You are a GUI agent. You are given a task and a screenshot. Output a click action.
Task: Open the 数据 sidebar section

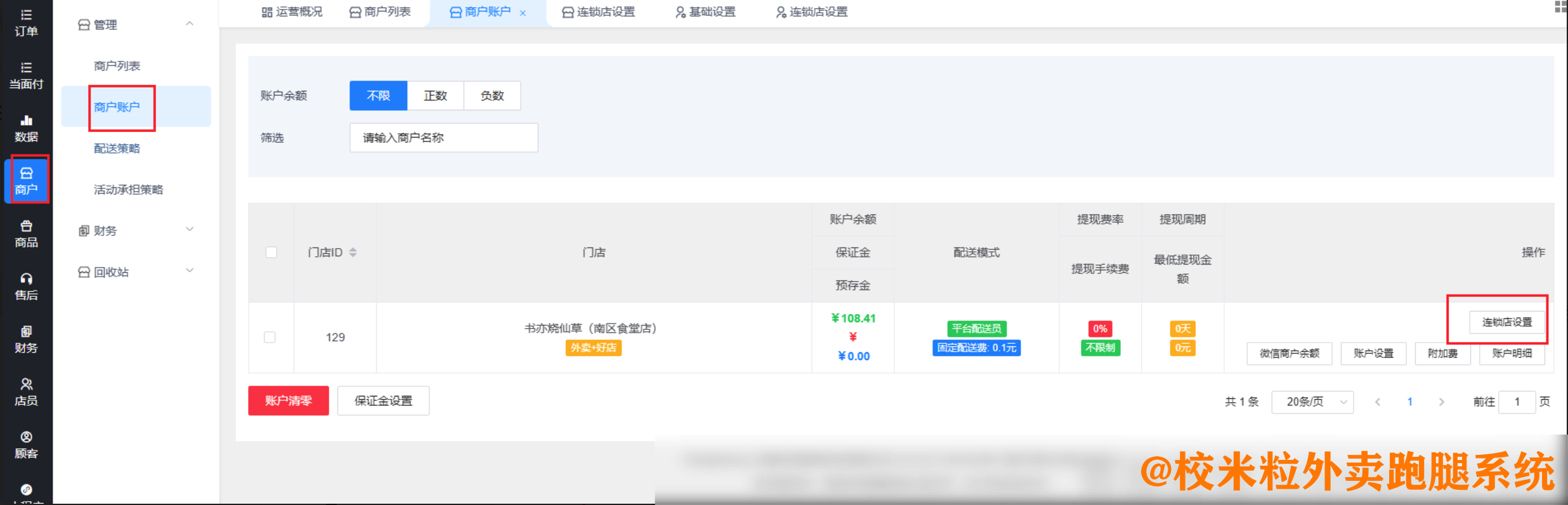(x=26, y=128)
